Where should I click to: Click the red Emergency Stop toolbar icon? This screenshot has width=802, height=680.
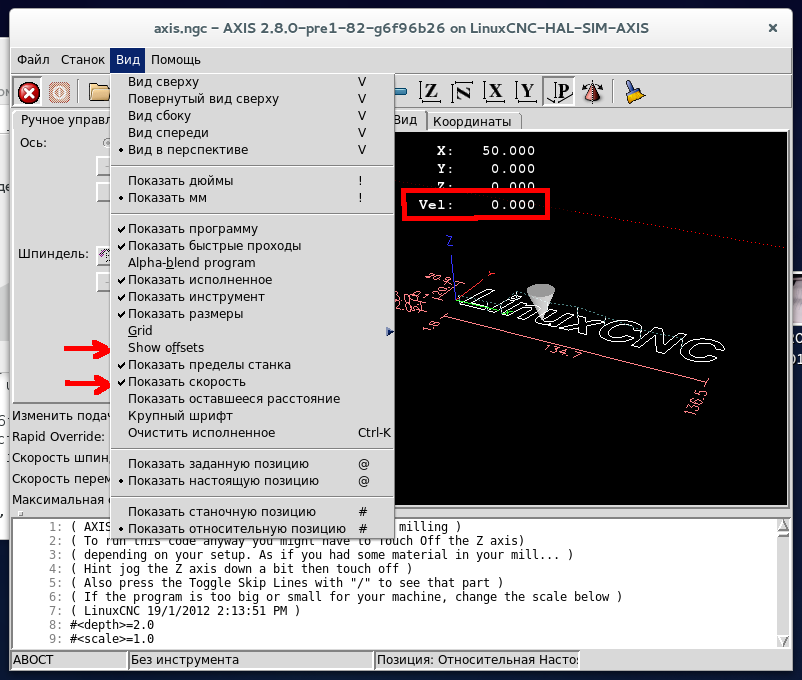tap(29, 93)
